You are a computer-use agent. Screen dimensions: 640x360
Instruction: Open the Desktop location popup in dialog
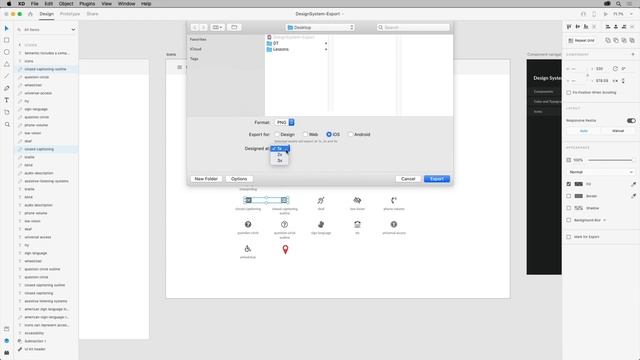(x=320, y=27)
